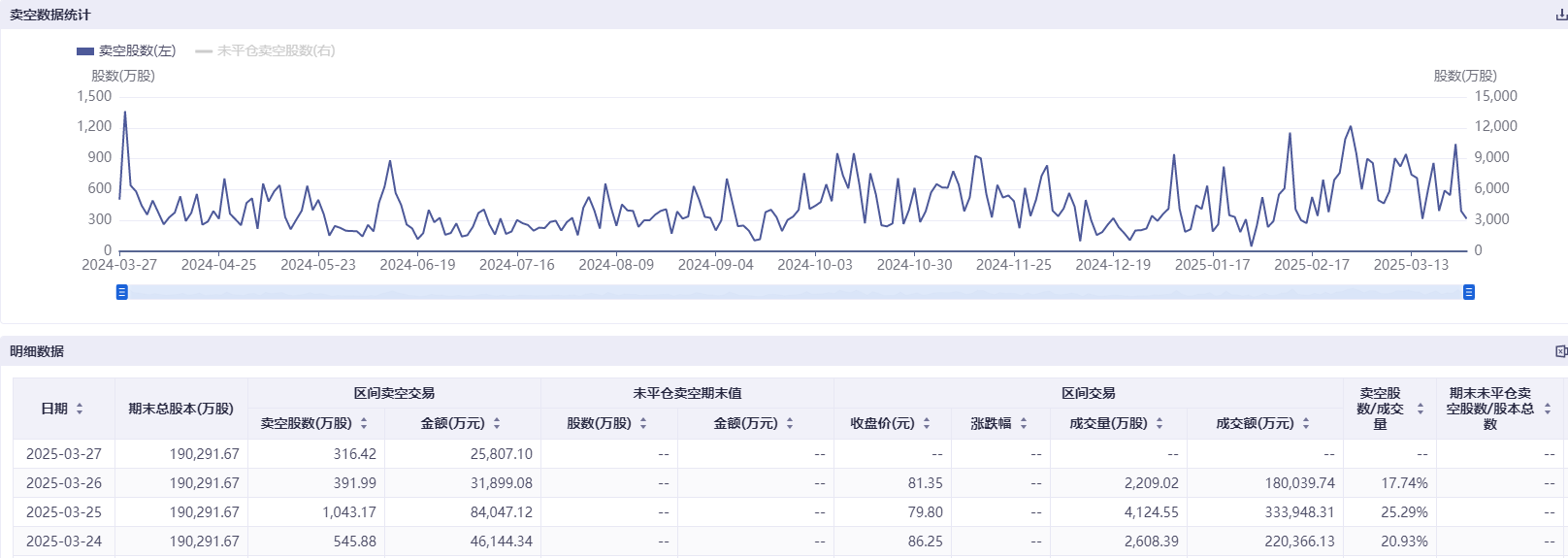Click sort arrows beside 成交额(万元) header
This screenshot has width=1568, height=558.
pyautogui.click(x=1306, y=423)
